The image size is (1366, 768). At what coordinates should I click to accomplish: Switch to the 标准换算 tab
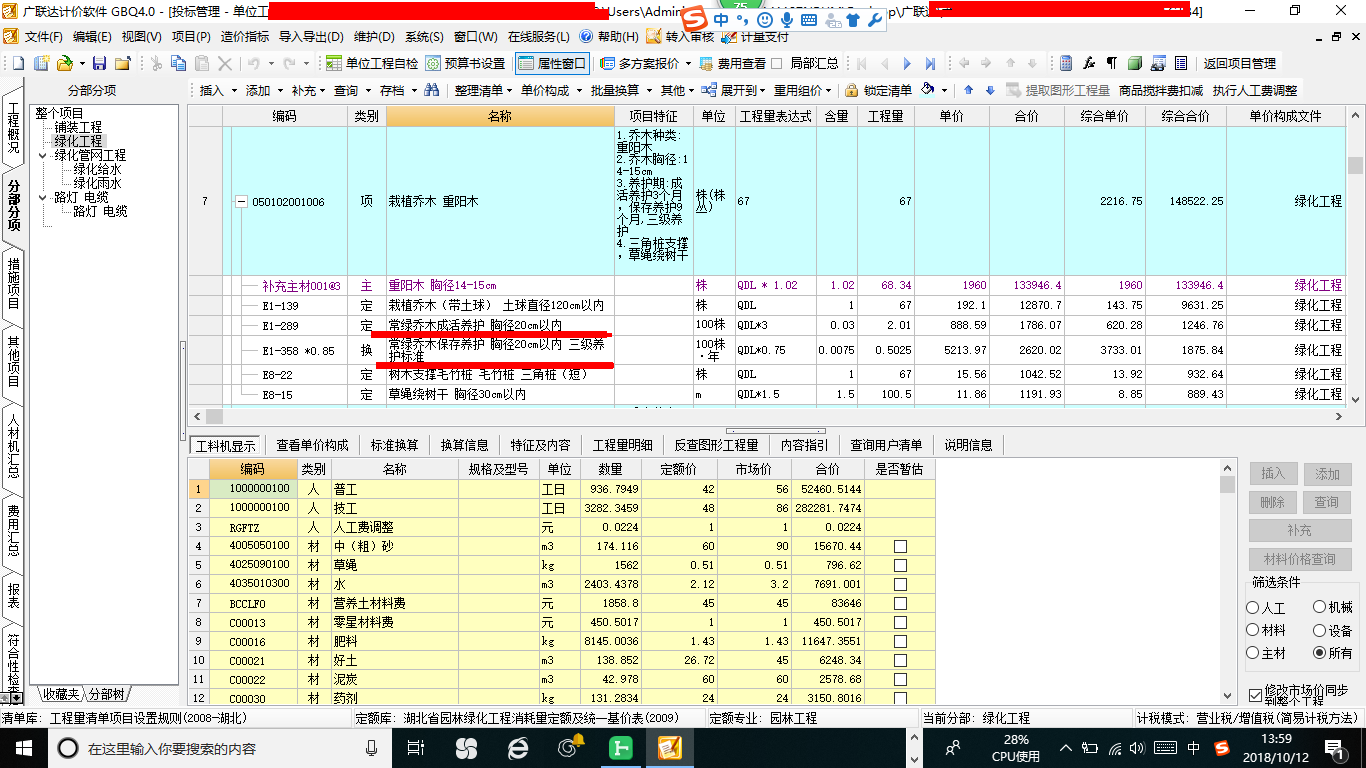tap(394, 445)
